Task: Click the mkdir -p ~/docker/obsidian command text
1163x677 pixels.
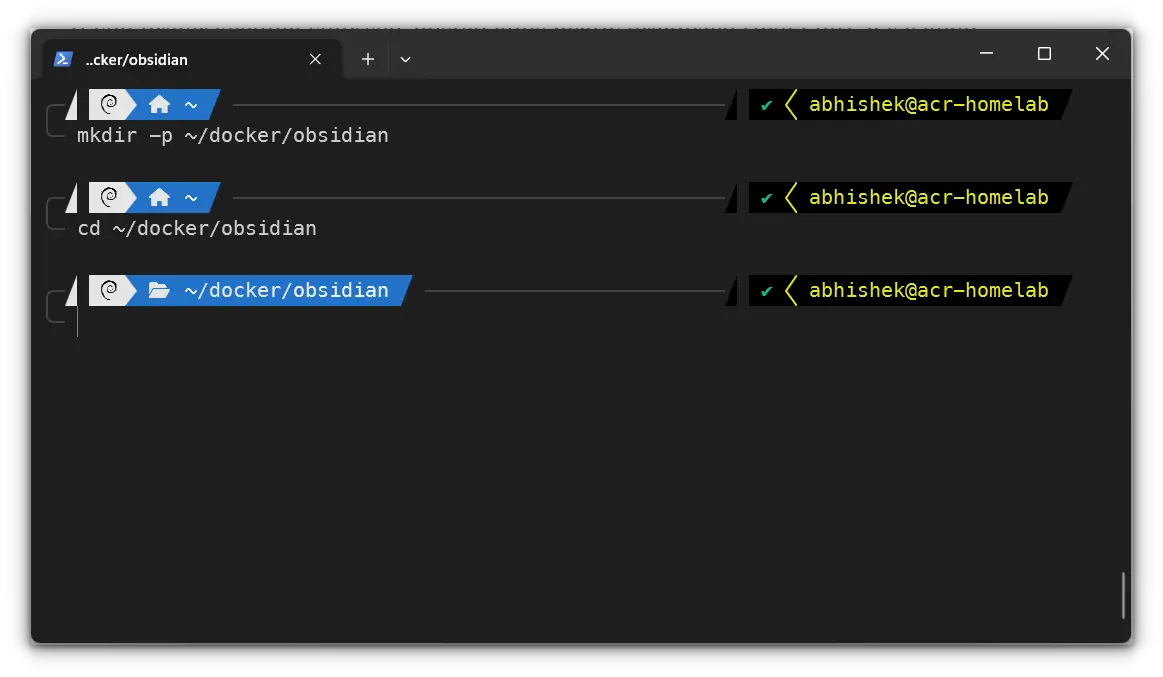Action: pos(232,135)
